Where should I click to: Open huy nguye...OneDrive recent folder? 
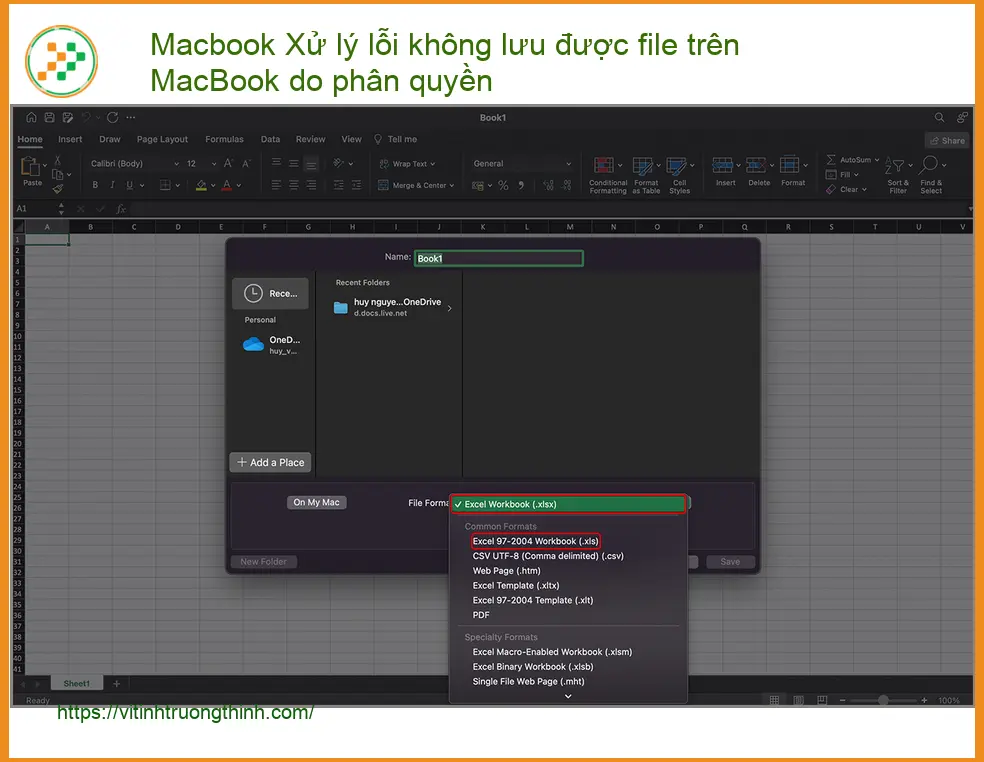click(x=393, y=307)
